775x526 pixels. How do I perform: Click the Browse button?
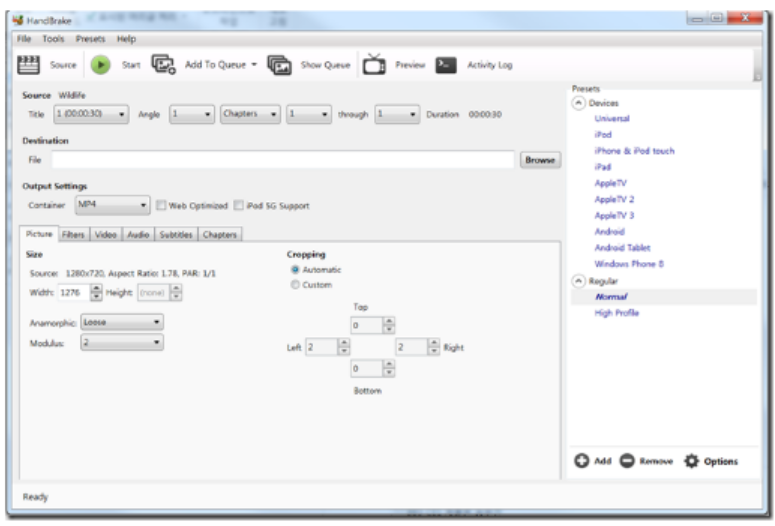pyautogui.click(x=540, y=160)
